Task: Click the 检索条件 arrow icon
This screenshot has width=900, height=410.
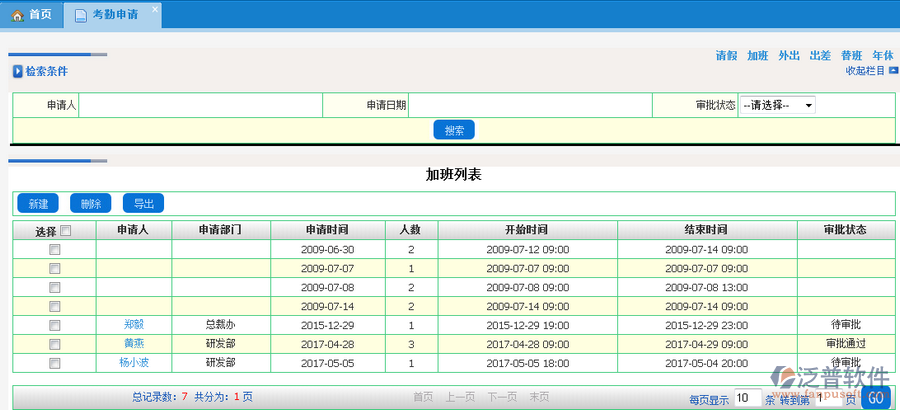Action: coord(17,71)
